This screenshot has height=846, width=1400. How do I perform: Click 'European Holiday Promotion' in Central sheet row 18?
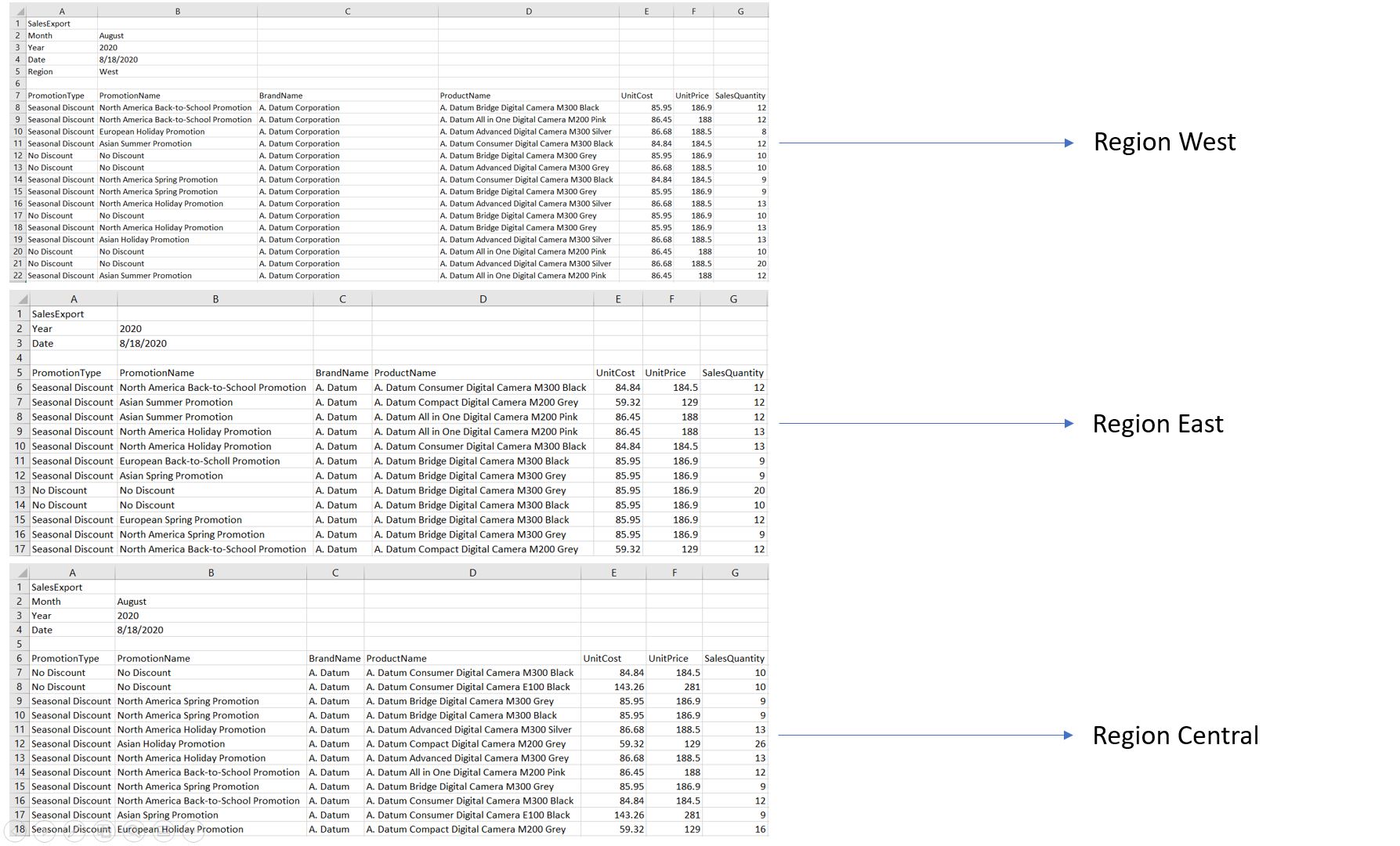click(180, 830)
